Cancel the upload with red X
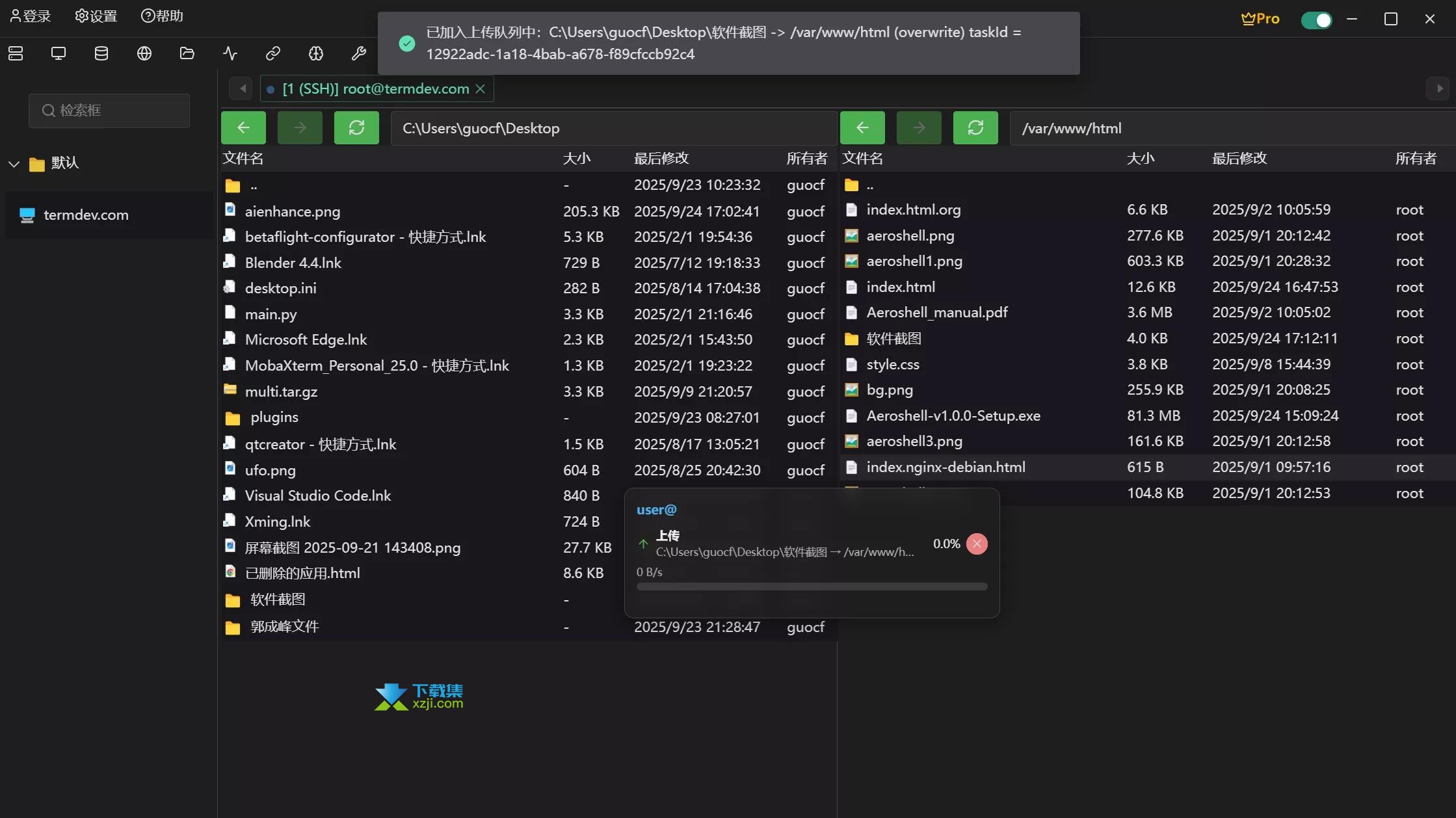Image resolution: width=1456 pixels, height=818 pixels. click(x=977, y=544)
